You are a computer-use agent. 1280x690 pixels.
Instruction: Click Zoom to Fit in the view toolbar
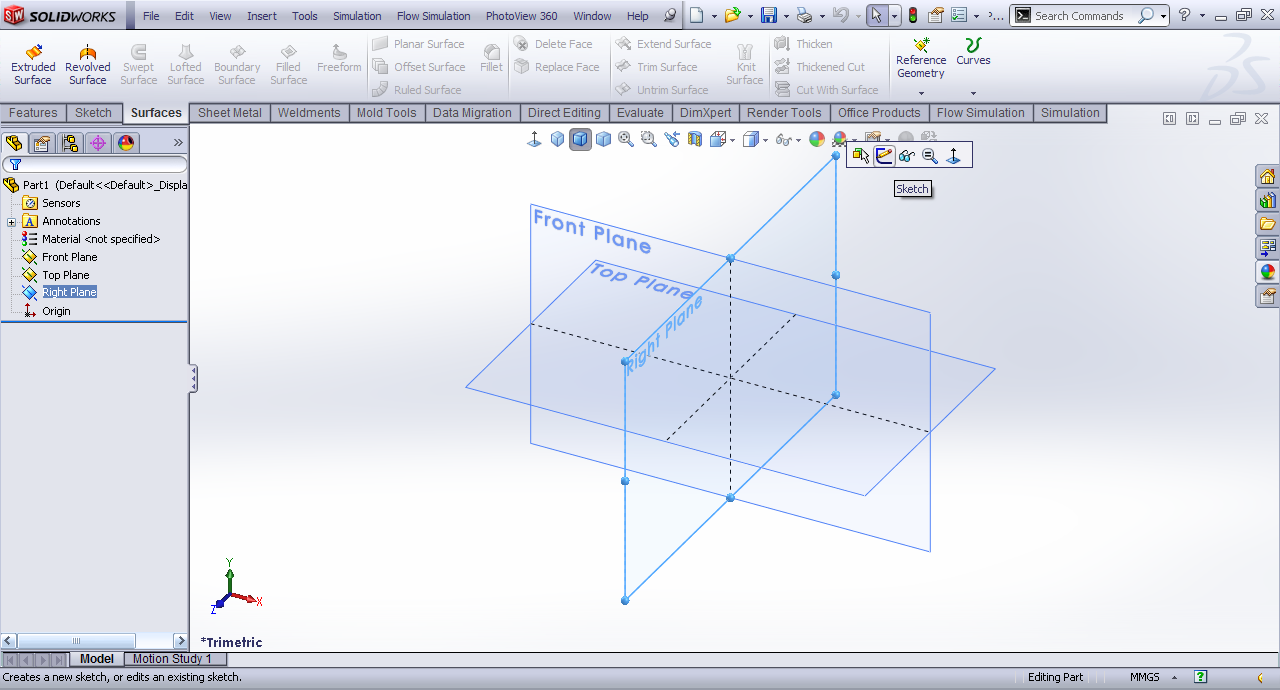coord(626,140)
